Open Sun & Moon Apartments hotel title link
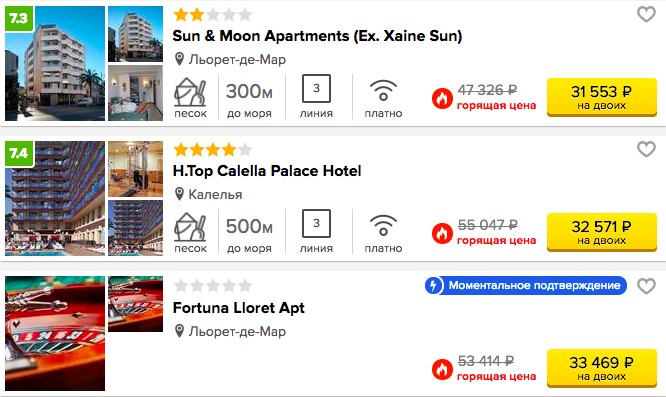This screenshot has height=397, width=666. [317, 36]
